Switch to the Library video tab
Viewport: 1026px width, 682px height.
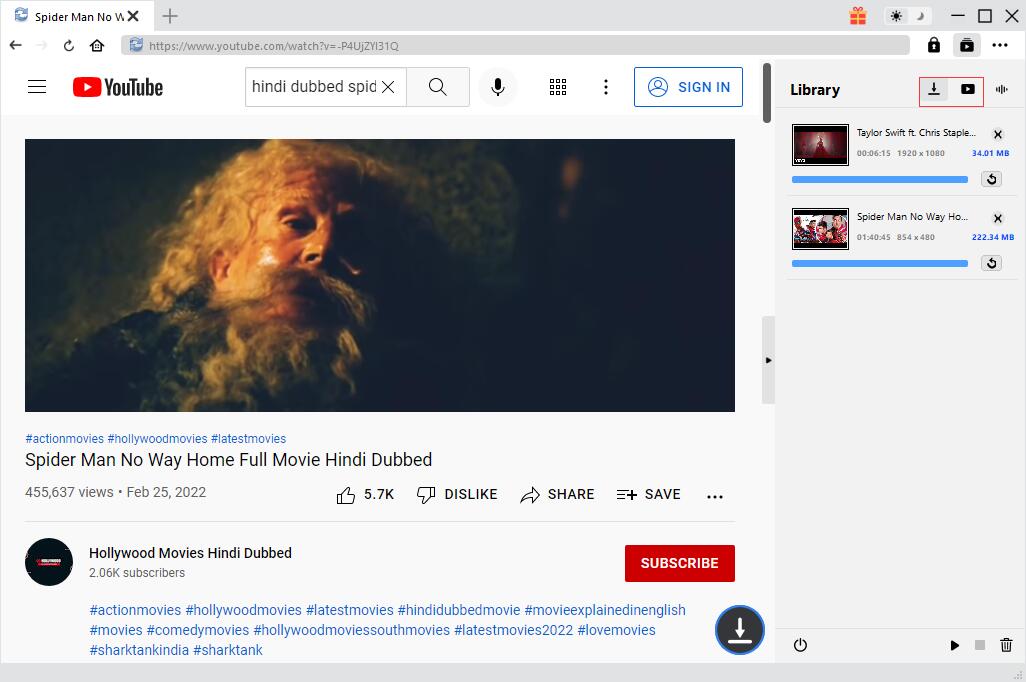(x=967, y=90)
